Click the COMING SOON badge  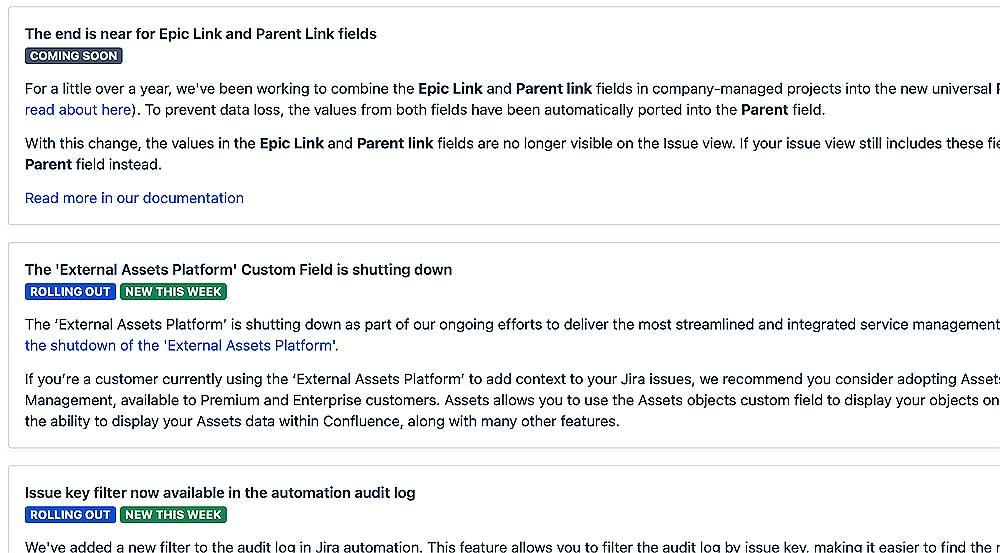(73, 55)
